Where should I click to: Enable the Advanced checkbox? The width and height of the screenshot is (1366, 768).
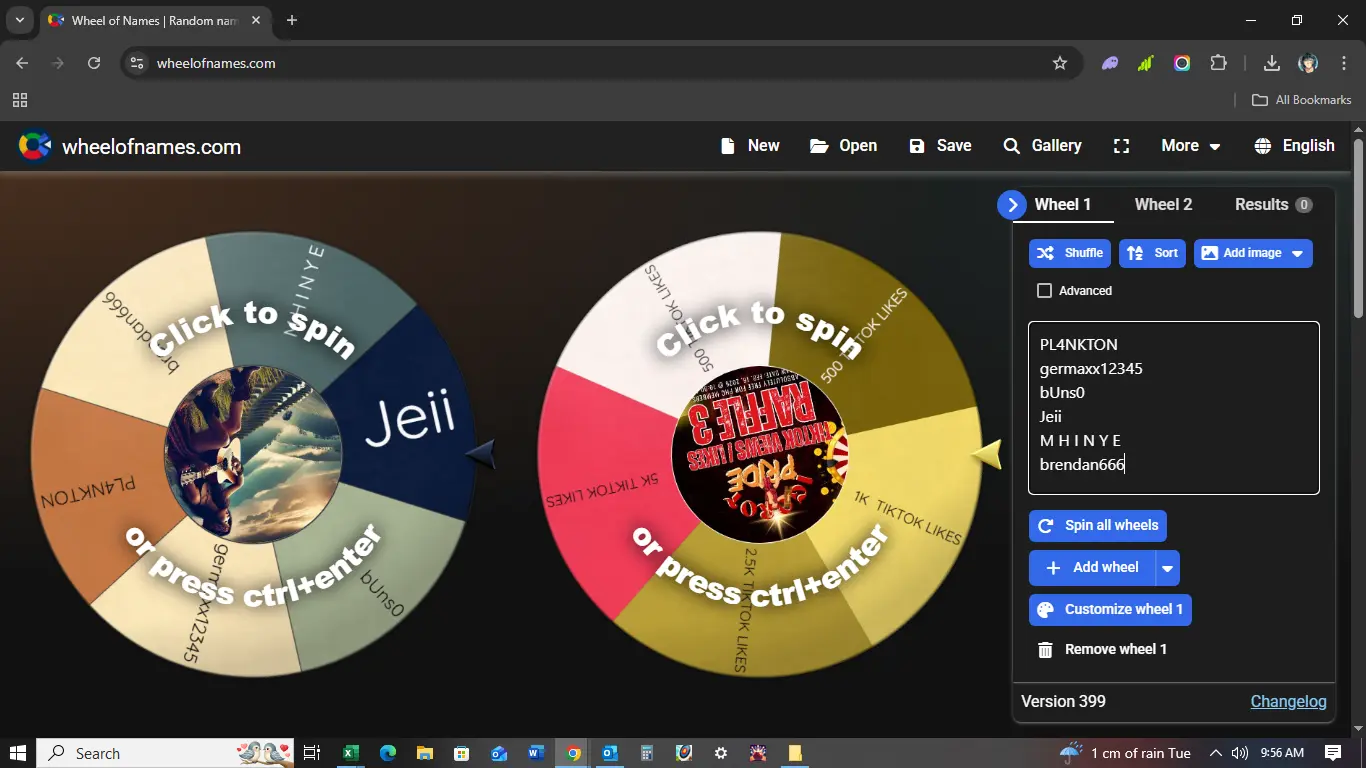pyautogui.click(x=1045, y=291)
